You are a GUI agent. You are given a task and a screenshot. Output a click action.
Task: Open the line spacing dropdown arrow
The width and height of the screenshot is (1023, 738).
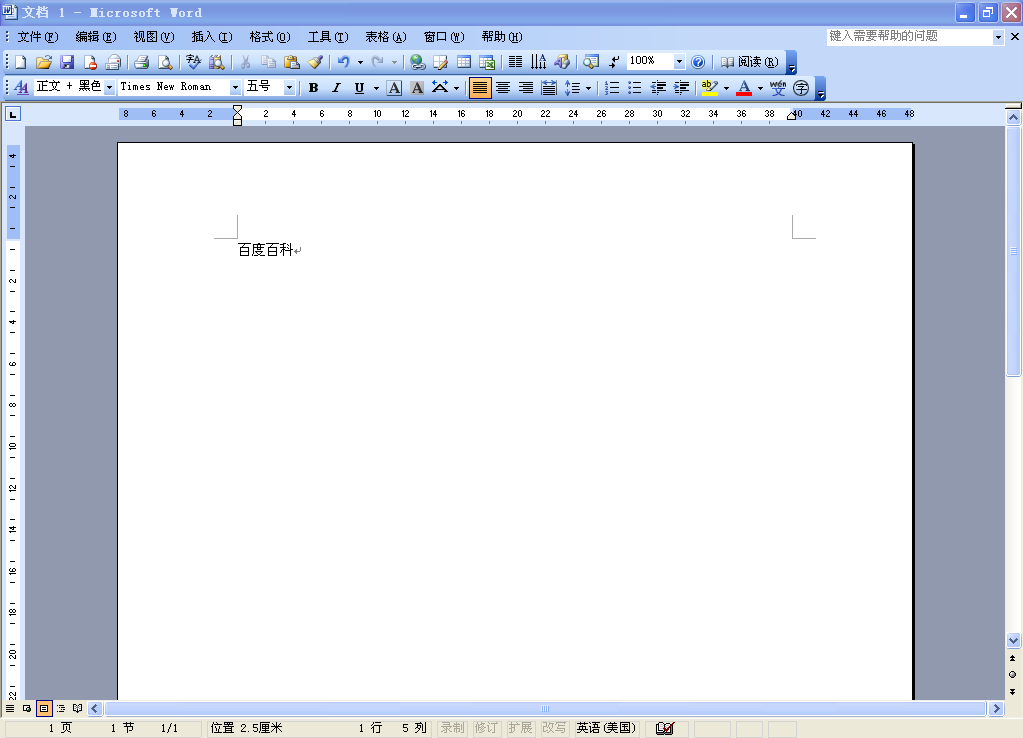pos(588,87)
